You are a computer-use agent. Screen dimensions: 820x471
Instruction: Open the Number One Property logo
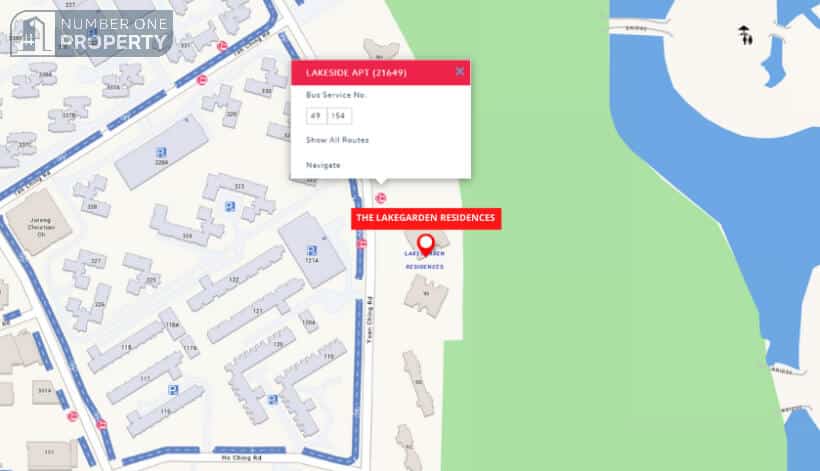tap(92, 33)
